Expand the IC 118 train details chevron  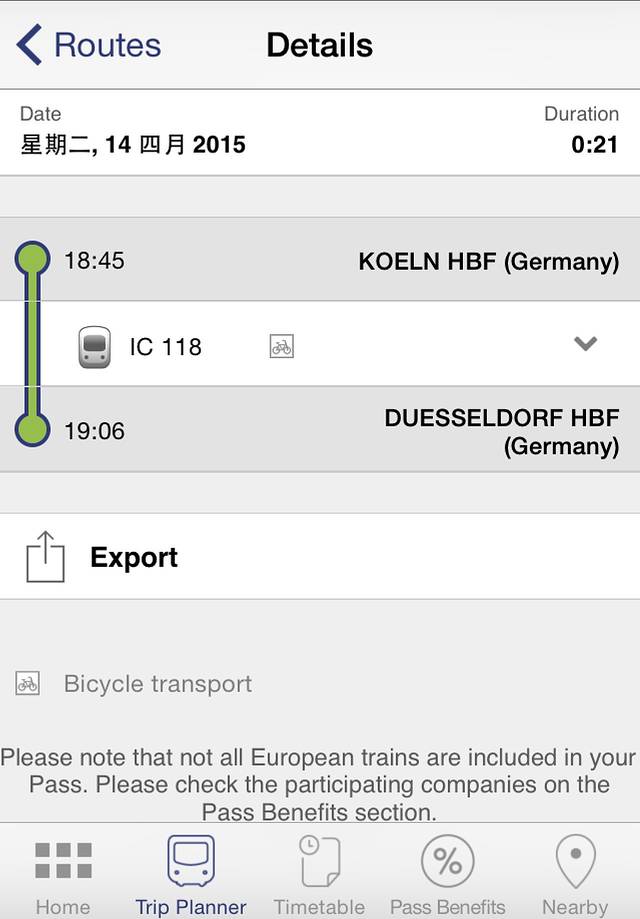585,344
